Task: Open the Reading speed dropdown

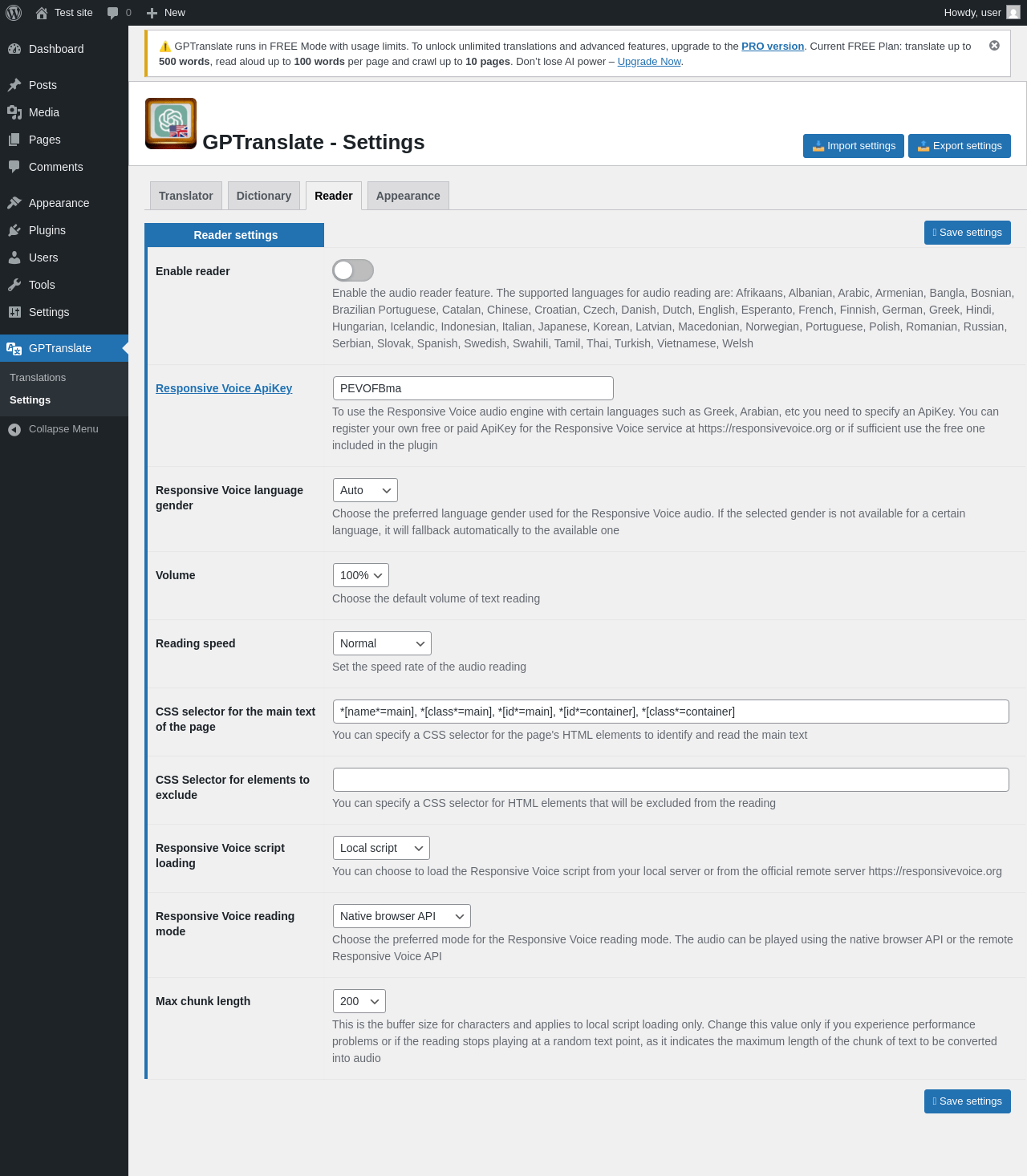Action: click(x=382, y=643)
